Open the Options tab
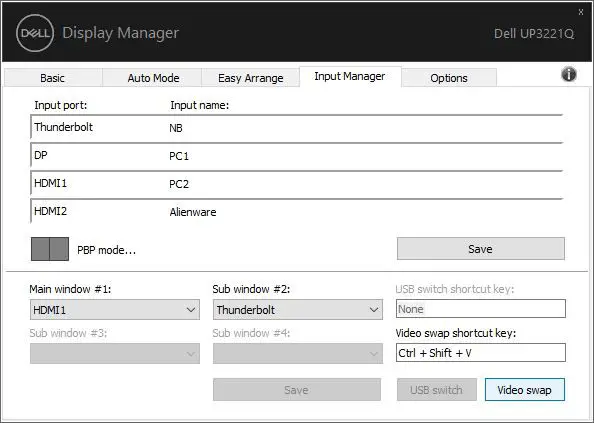Image resolution: width=594 pixels, height=423 pixels. (x=449, y=78)
